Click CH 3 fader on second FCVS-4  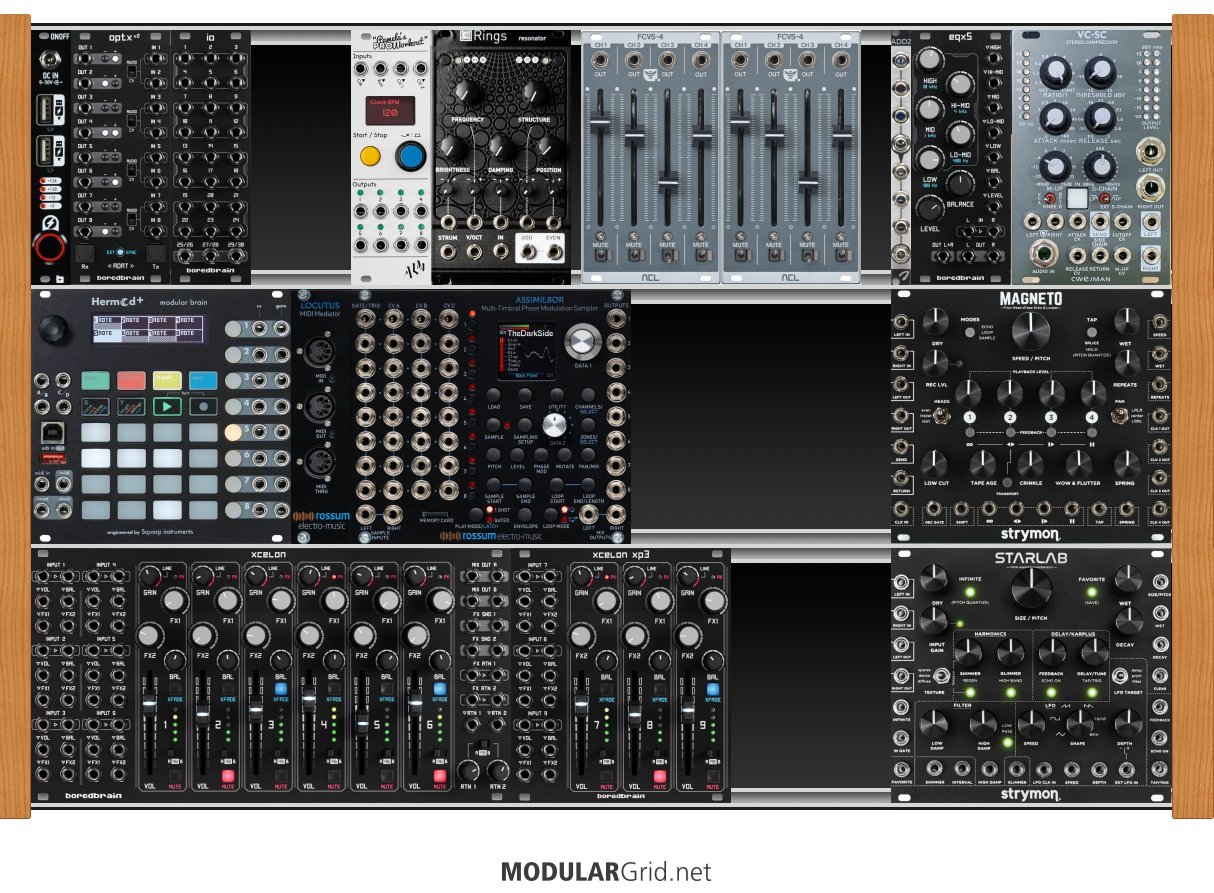pyautogui.click(x=808, y=182)
